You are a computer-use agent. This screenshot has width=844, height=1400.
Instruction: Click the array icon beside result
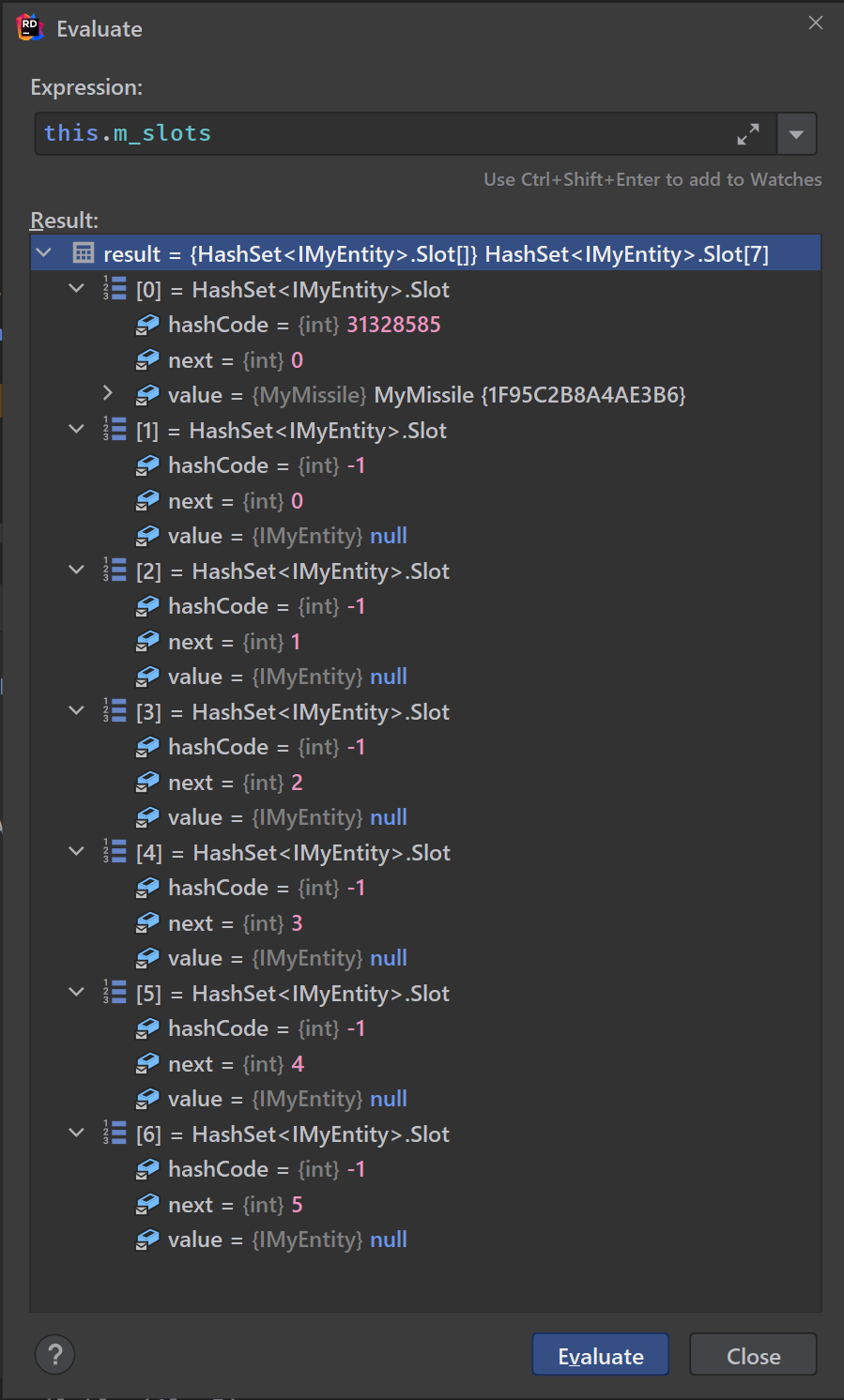pos(84,253)
